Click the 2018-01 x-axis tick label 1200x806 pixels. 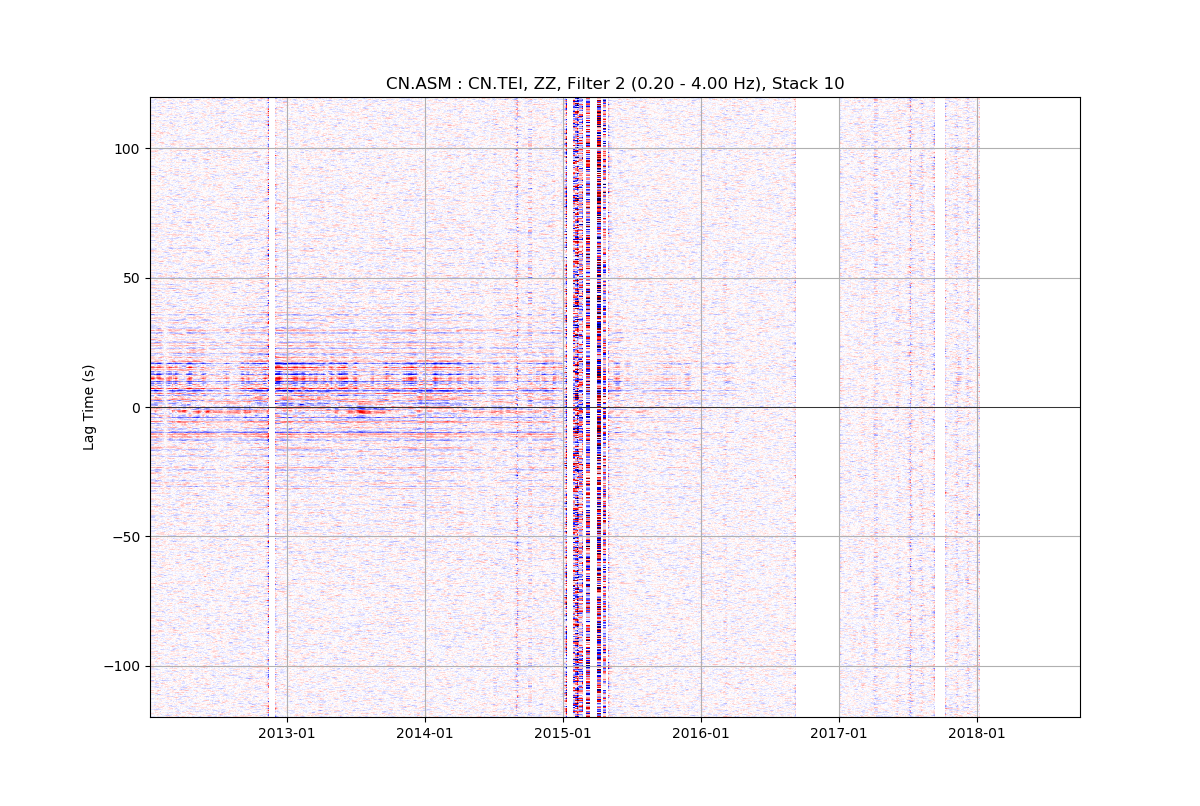click(977, 733)
